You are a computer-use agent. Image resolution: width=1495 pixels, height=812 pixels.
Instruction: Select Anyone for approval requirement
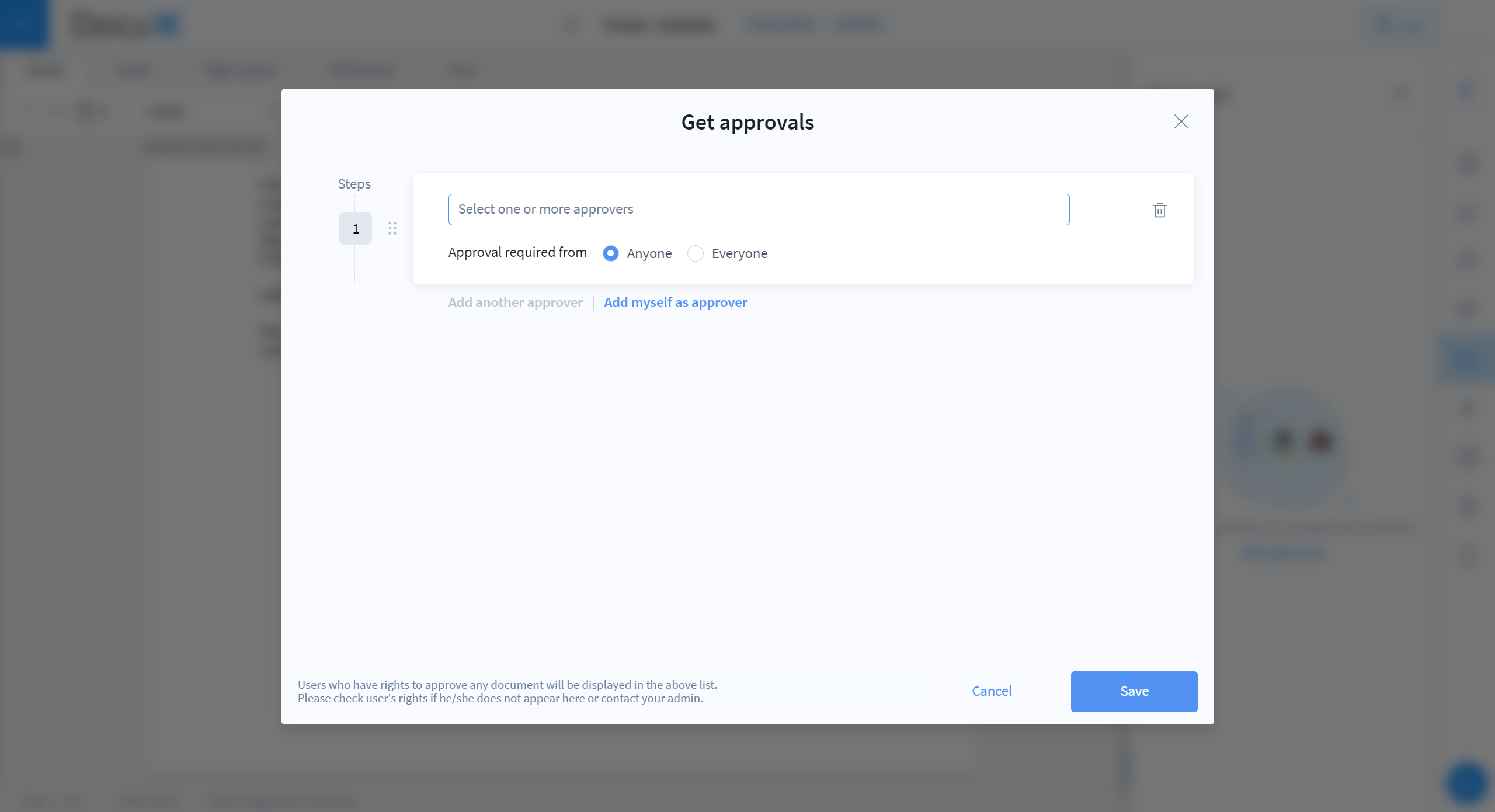[611, 253]
